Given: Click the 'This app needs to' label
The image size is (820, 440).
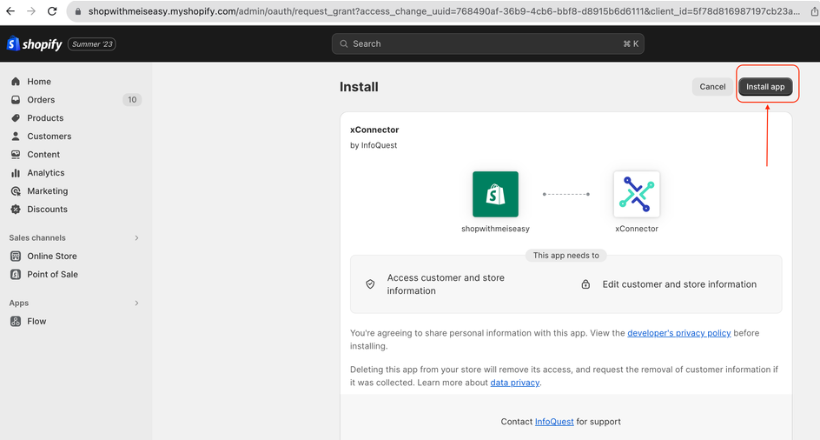Looking at the screenshot, I should pyautogui.click(x=566, y=256).
